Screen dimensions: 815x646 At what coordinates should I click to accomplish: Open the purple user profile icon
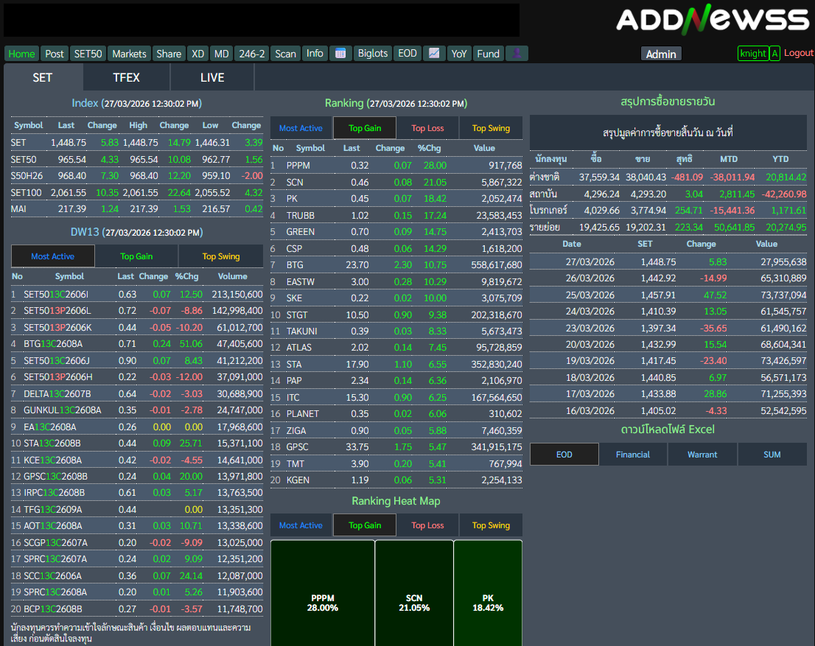coord(516,54)
